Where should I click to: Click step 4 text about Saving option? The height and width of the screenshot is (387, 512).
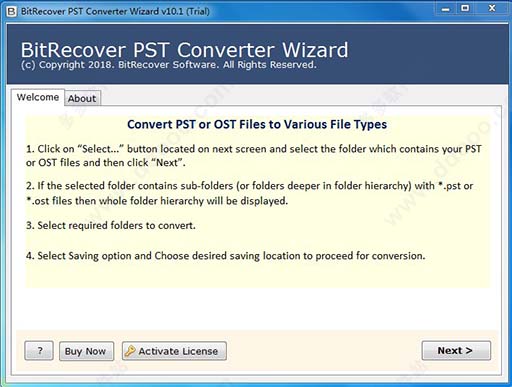coord(226,256)
